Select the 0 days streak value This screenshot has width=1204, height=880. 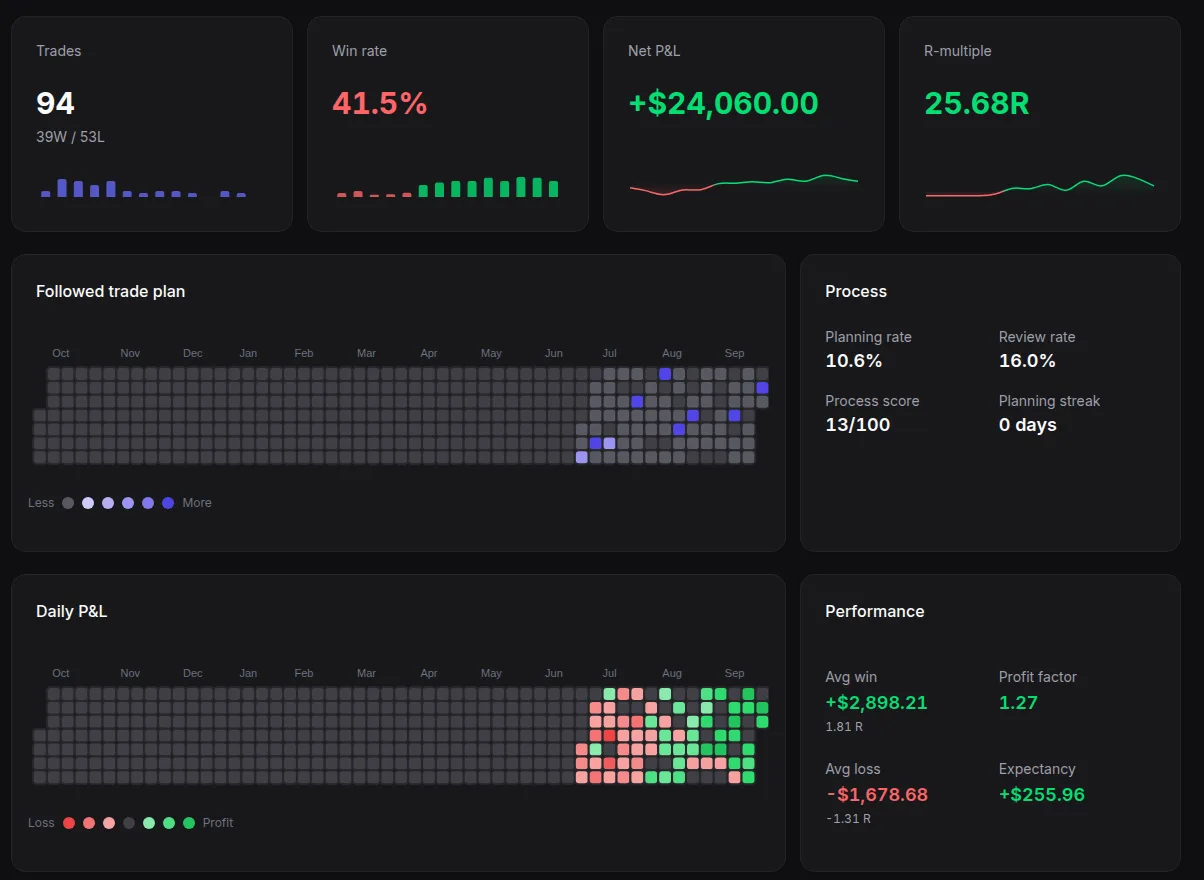pos(1028,425)
